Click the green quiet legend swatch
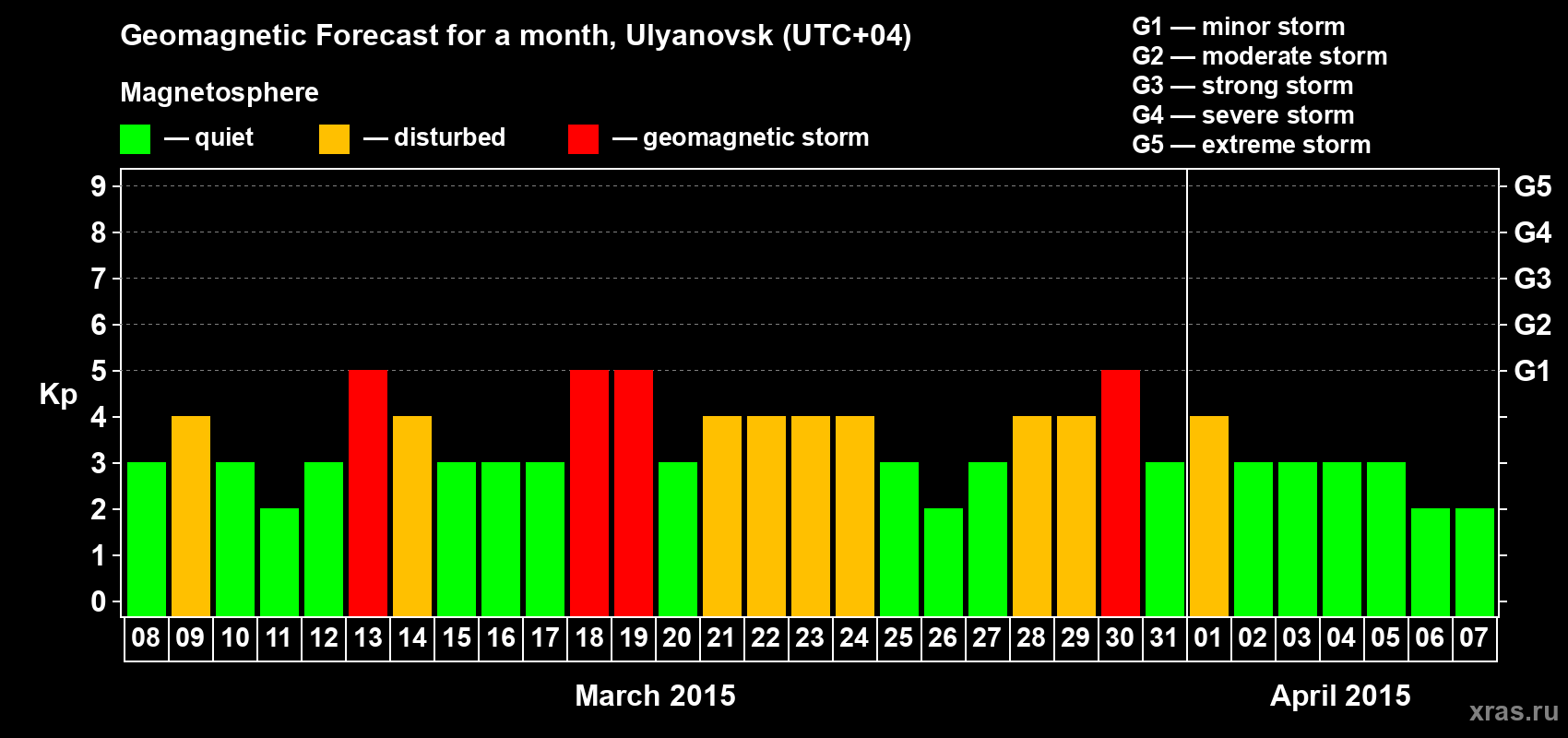The height and width of the screenshot is (738, 1568). [136, 139]
